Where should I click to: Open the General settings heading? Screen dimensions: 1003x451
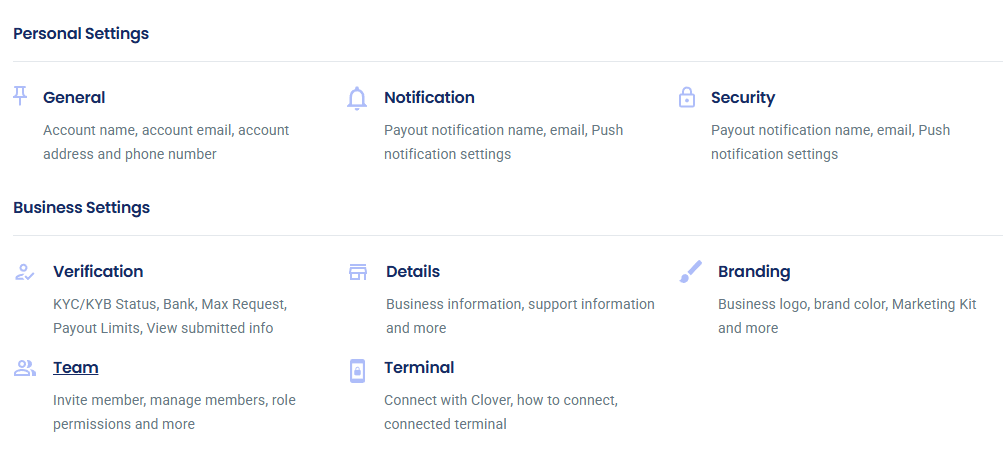click(74, 98)
